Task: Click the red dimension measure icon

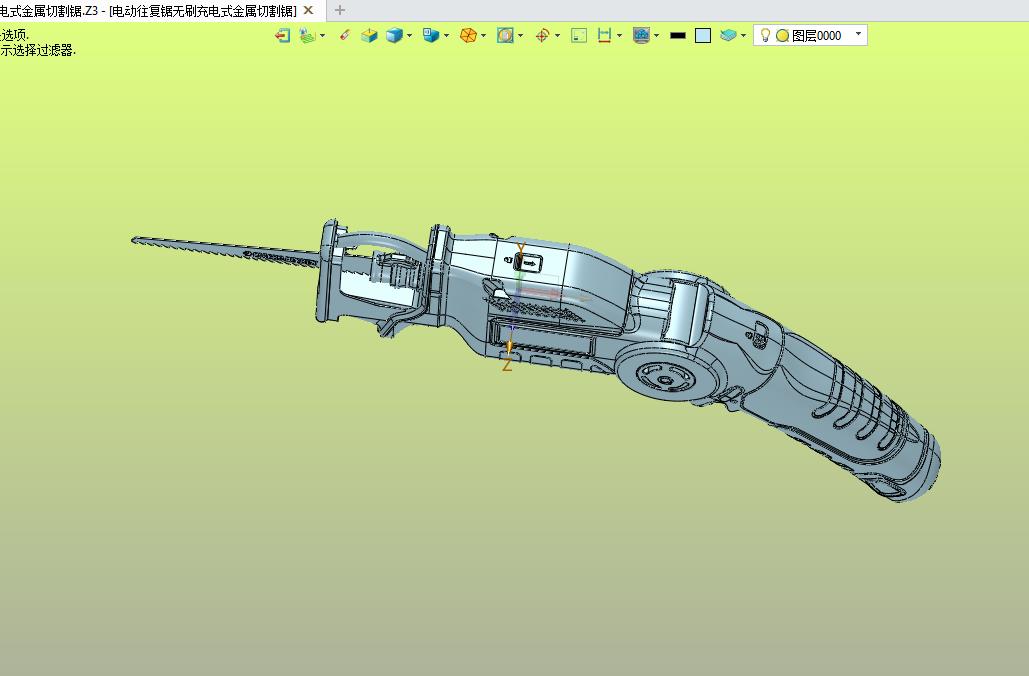Action: point(604,35)
